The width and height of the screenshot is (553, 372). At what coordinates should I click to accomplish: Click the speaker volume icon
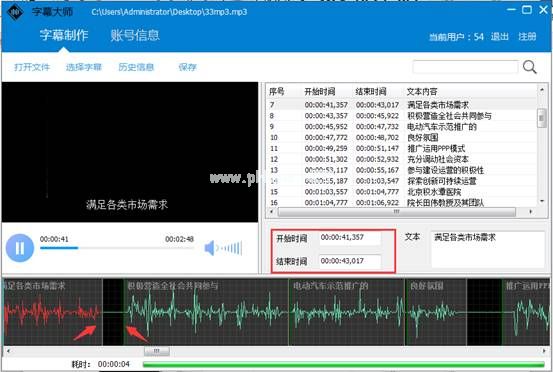click(x=209, y=248)
